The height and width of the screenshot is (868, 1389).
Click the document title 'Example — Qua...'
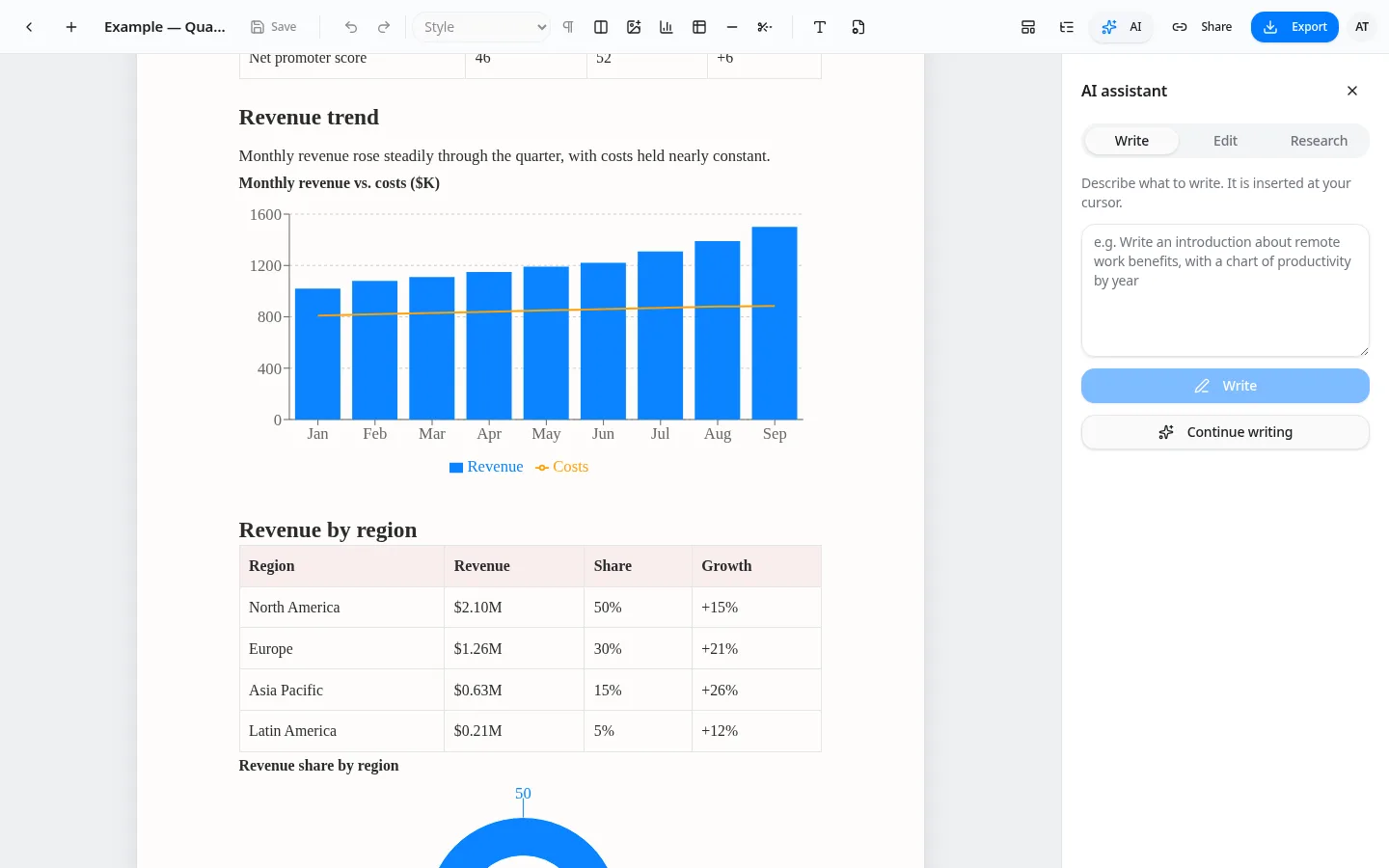click(165, 27)
